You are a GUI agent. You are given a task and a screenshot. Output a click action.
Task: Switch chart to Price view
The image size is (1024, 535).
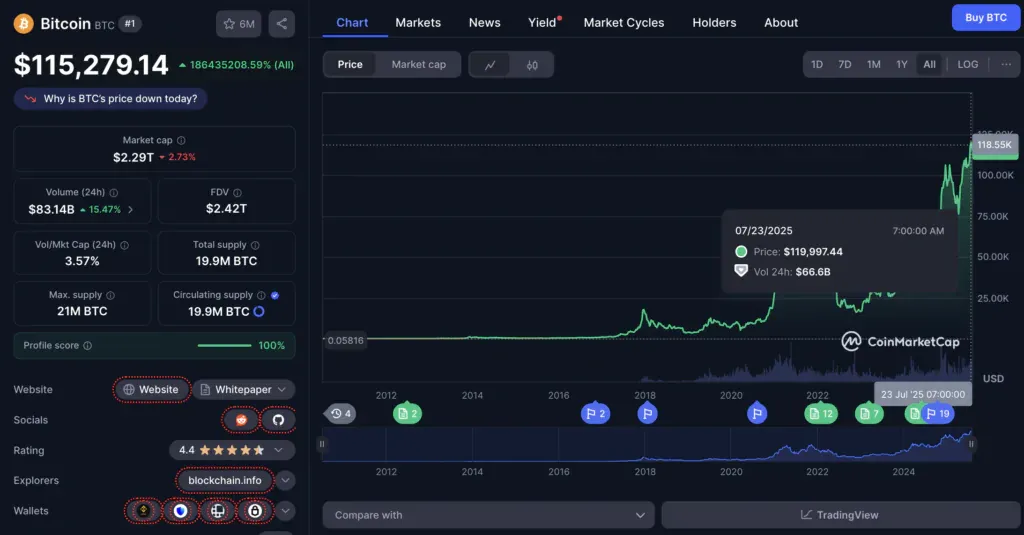(x=350, y=65)
